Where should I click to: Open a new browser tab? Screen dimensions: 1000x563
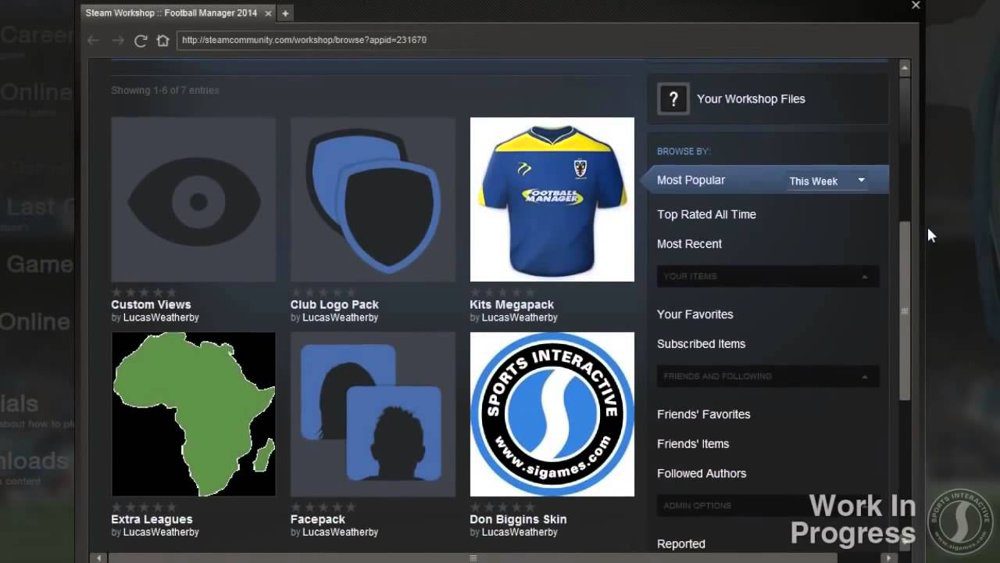[x=285, y=13]
